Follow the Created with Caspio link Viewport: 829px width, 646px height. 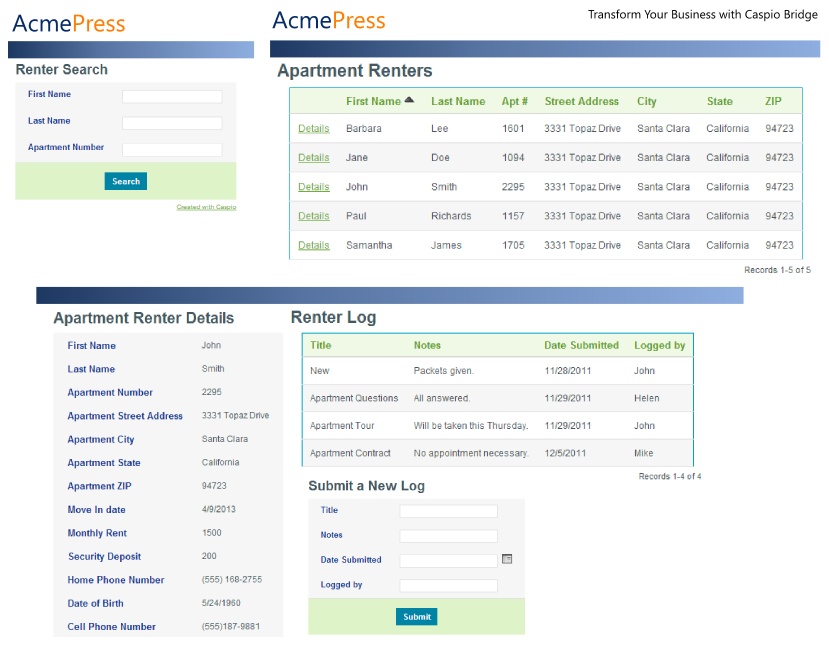[206, 207]
